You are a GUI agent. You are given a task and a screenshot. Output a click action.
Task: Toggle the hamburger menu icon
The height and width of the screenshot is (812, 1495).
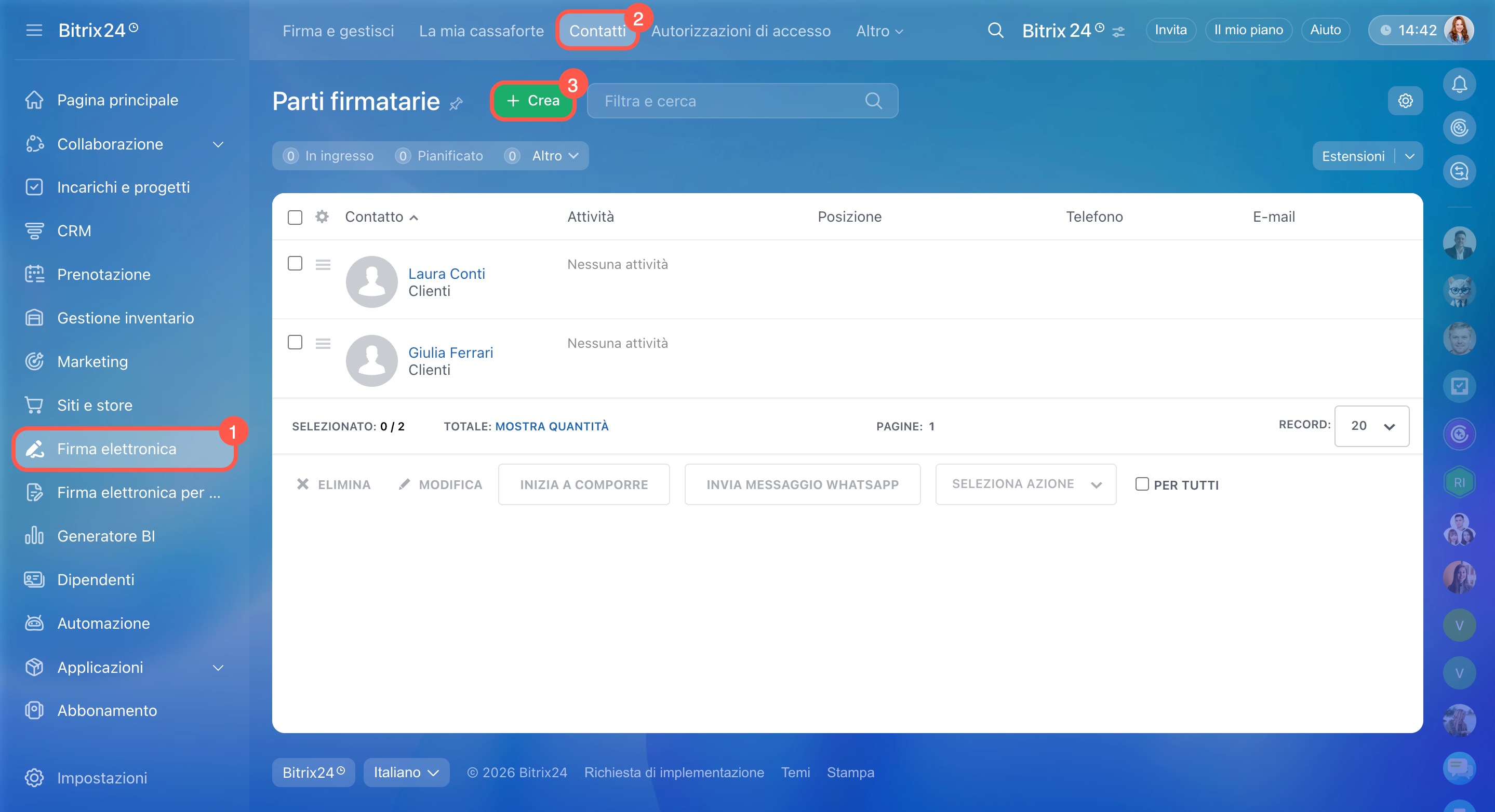click(34, 30)
